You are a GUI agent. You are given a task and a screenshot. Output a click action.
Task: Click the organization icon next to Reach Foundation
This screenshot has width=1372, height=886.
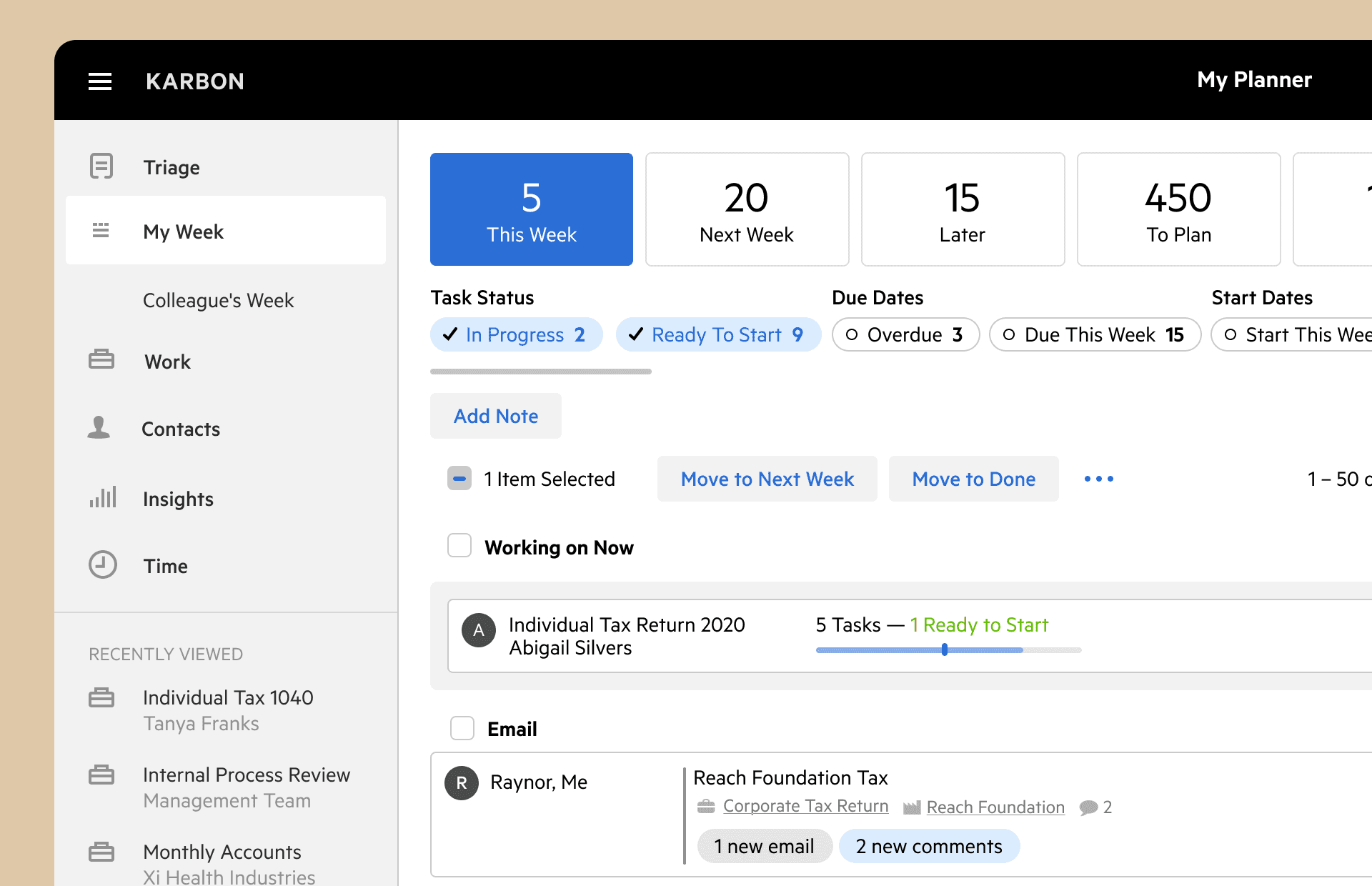(912, 807)
